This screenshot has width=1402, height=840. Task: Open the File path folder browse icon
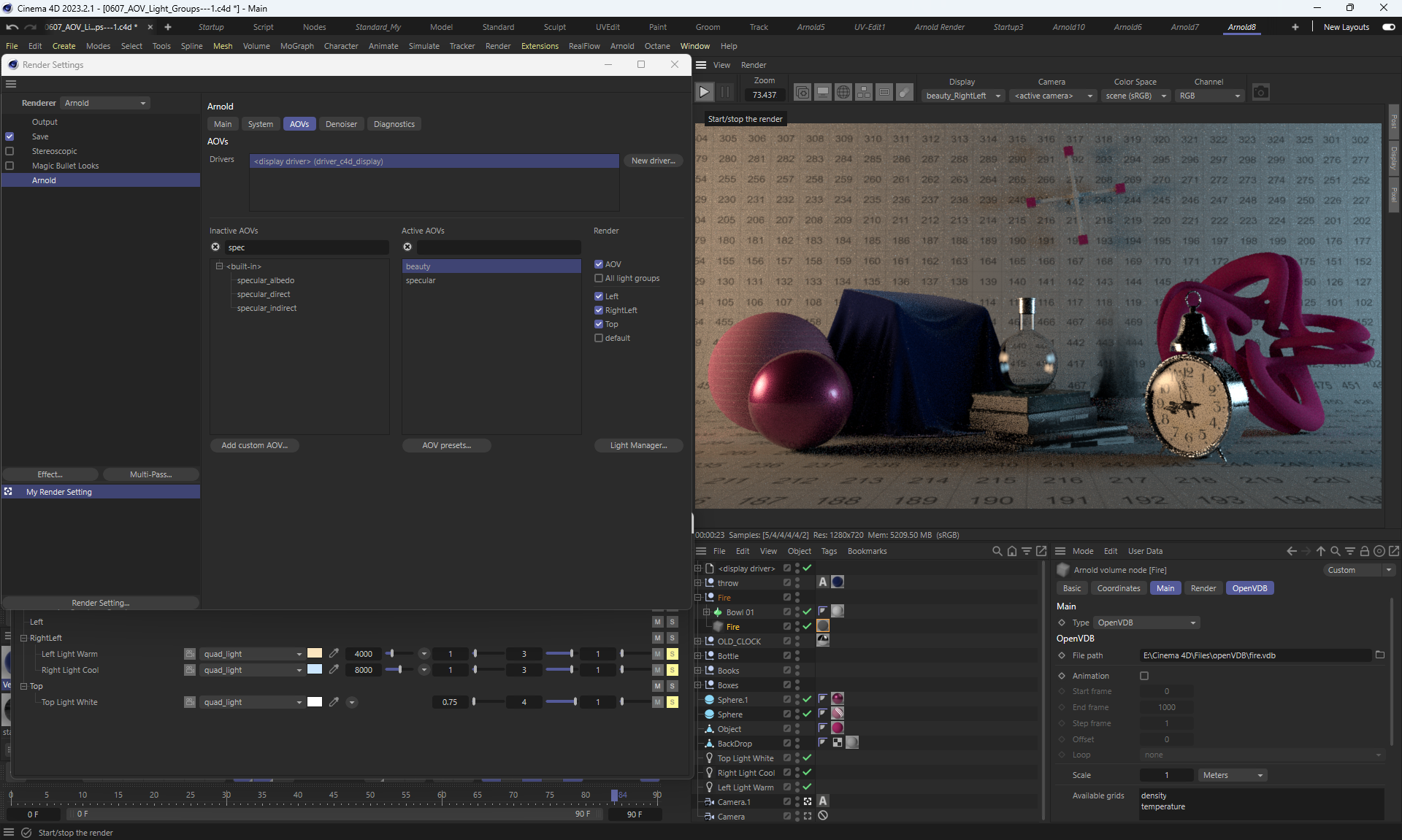point(1379,655)
